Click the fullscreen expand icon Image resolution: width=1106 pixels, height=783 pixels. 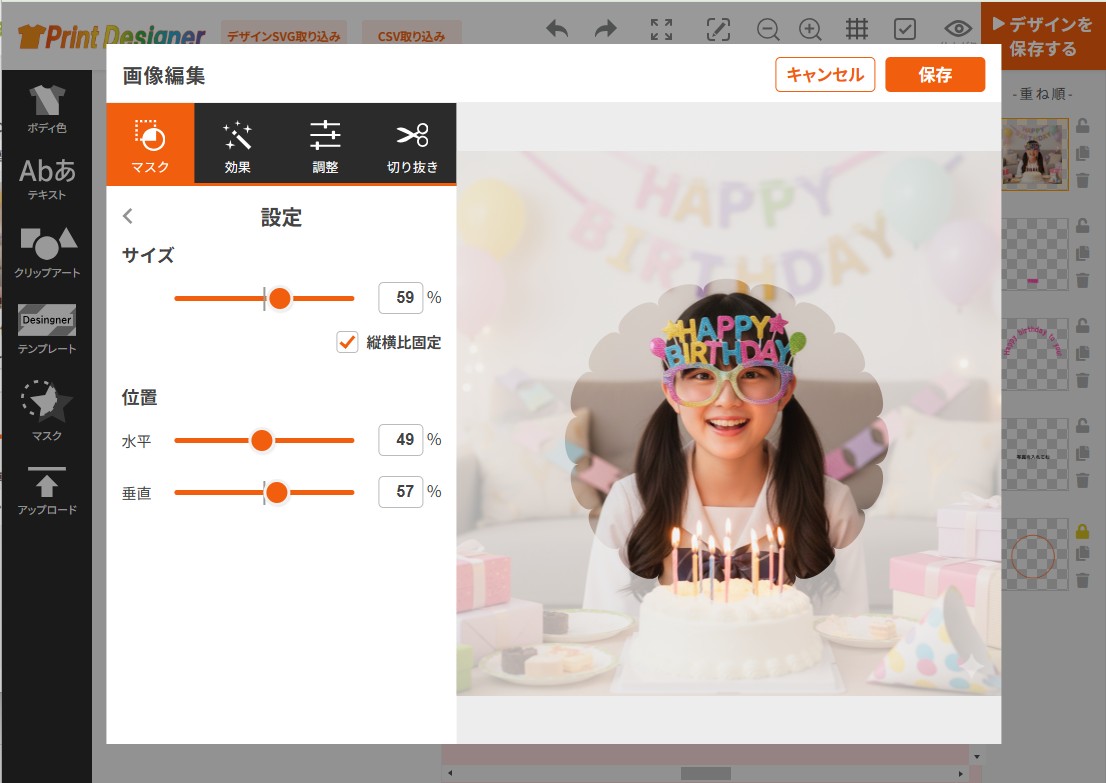coord(661,29)
